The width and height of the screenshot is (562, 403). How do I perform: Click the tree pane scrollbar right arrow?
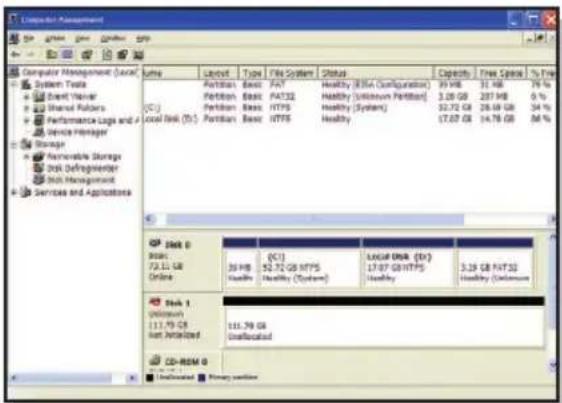click(x=132, y=378)
